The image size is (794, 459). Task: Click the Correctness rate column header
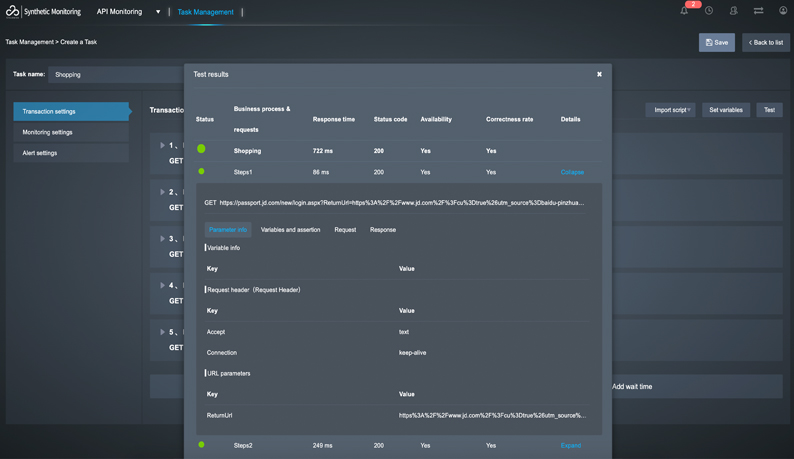pos(509,120)
